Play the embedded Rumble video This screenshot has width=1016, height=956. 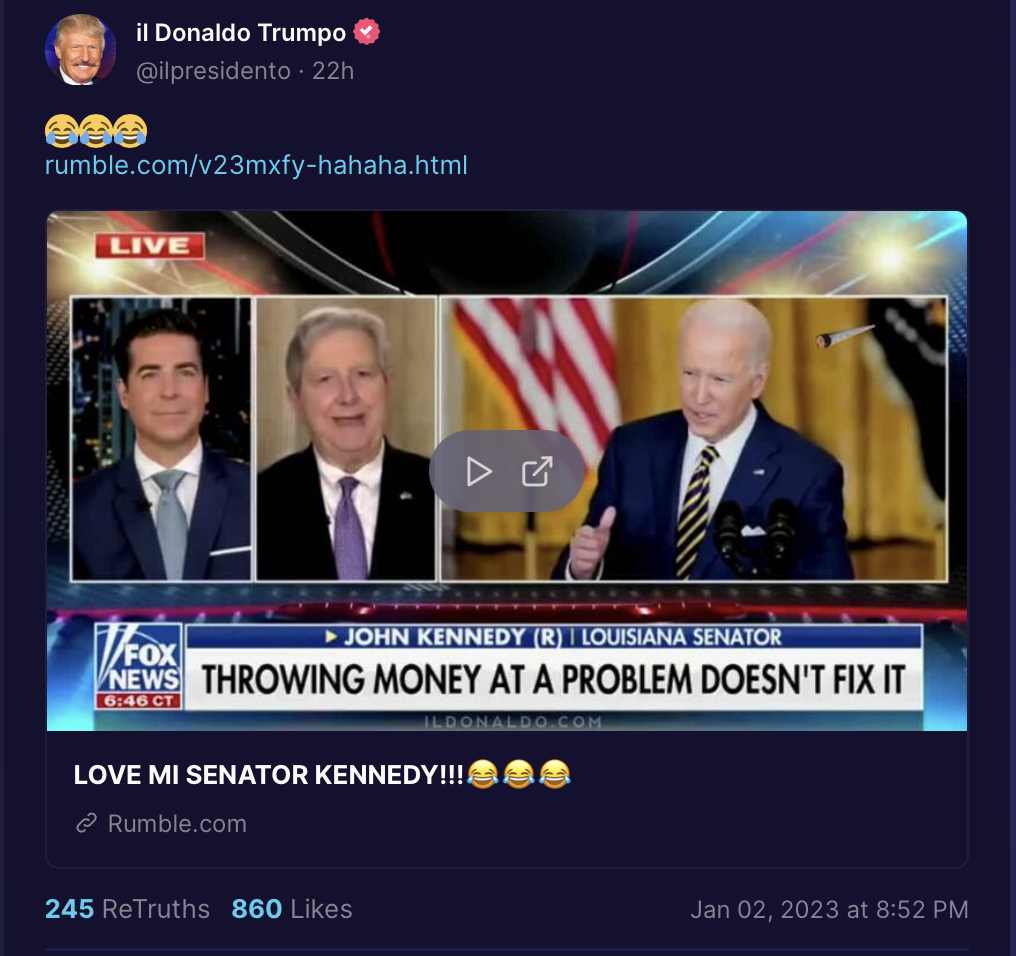coord(479,472)
